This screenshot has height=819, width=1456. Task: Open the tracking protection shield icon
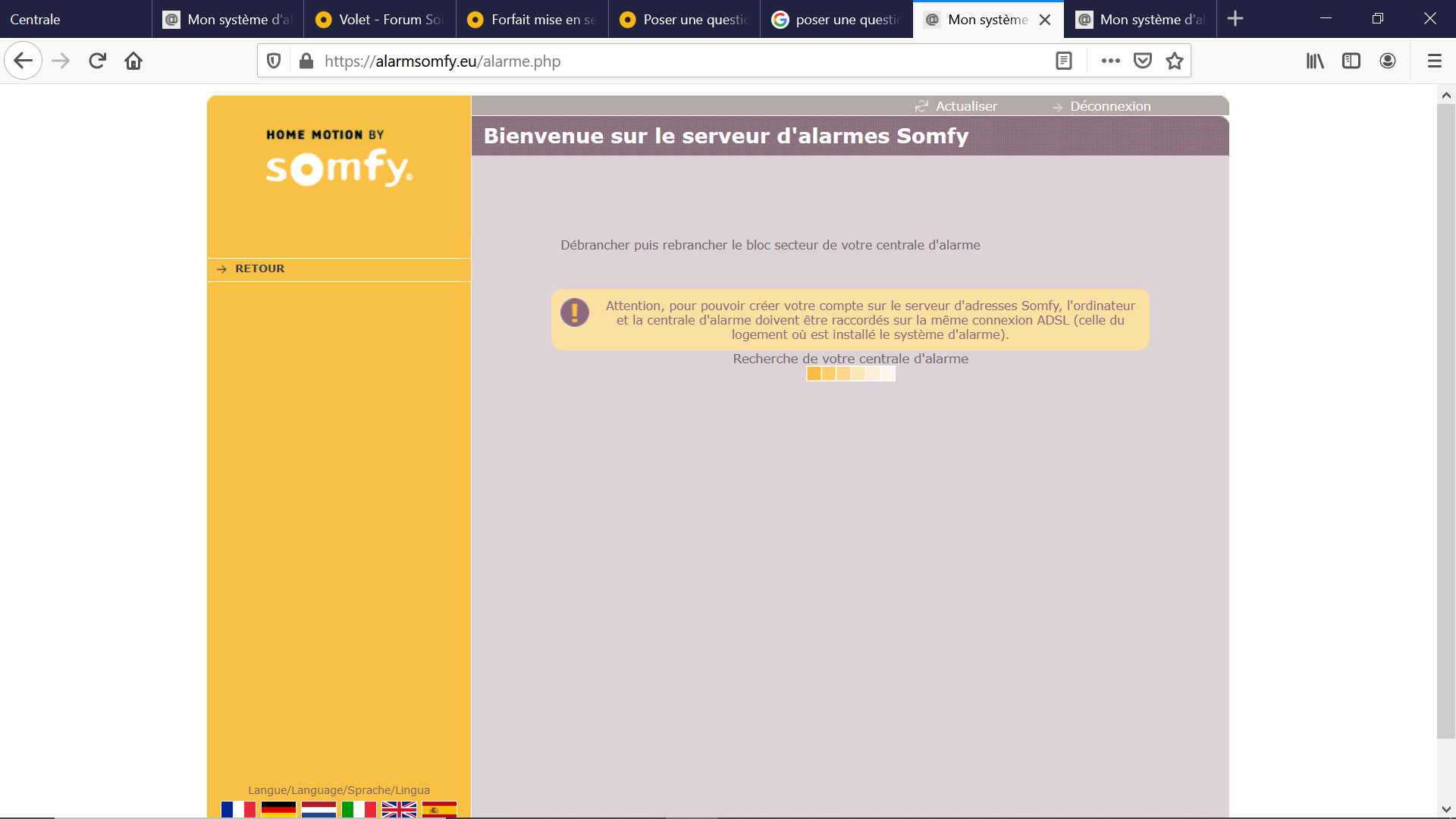coord(275,61)
